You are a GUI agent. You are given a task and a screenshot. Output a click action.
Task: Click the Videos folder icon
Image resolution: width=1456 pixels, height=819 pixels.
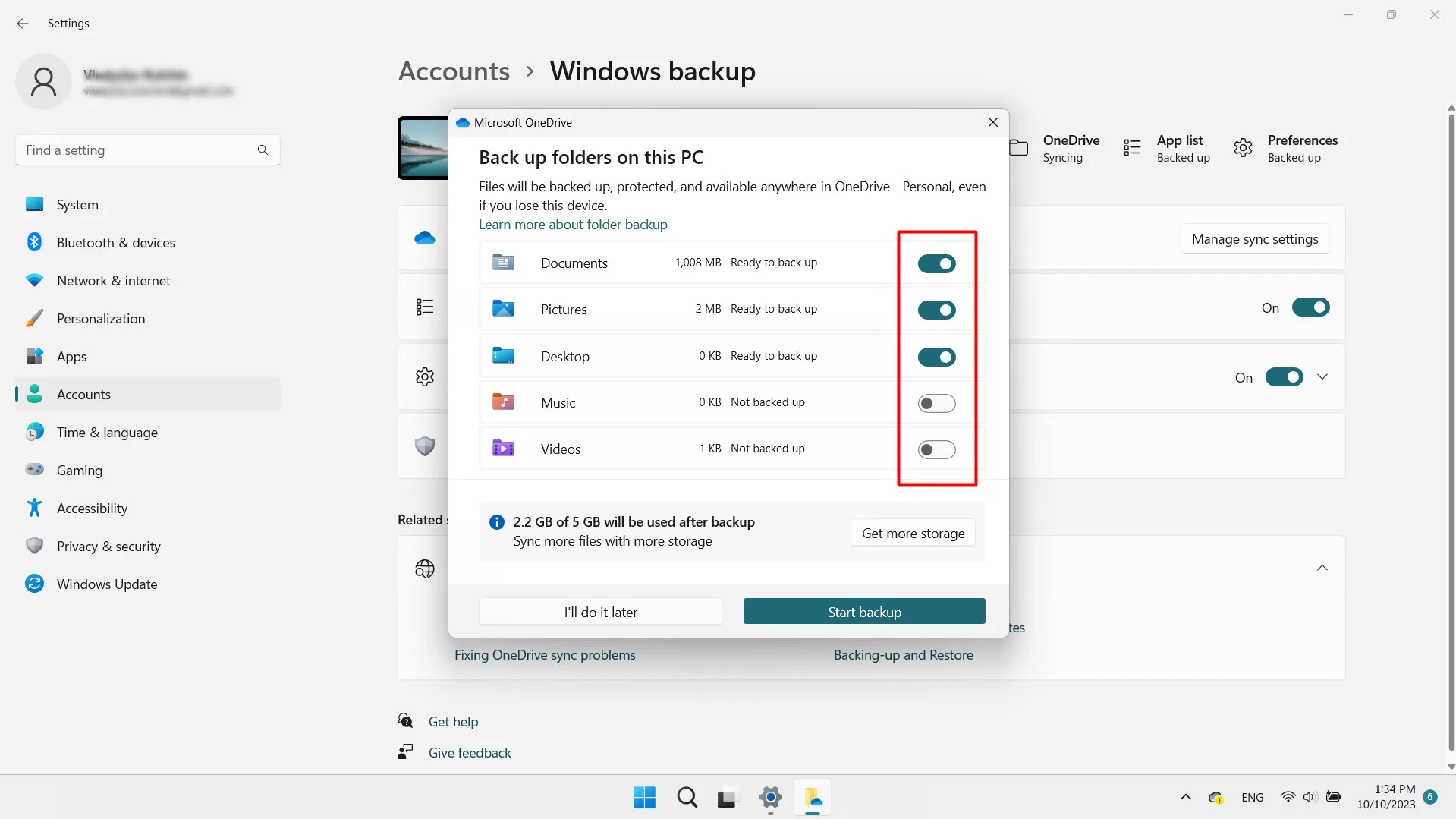pos(503,449)
